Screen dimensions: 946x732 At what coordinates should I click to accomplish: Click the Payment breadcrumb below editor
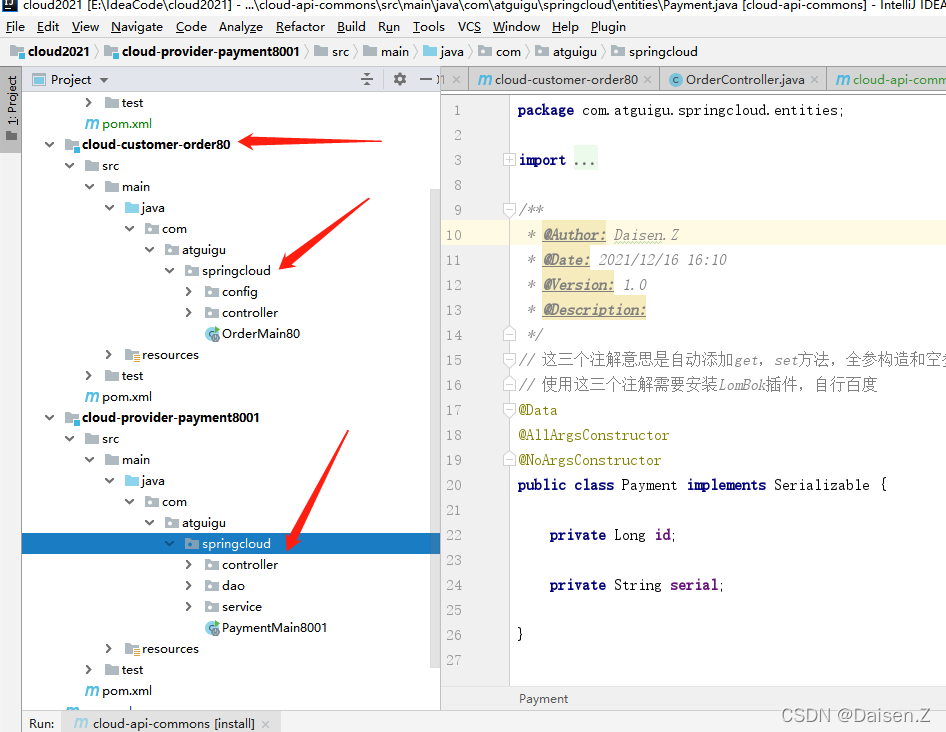543,699
